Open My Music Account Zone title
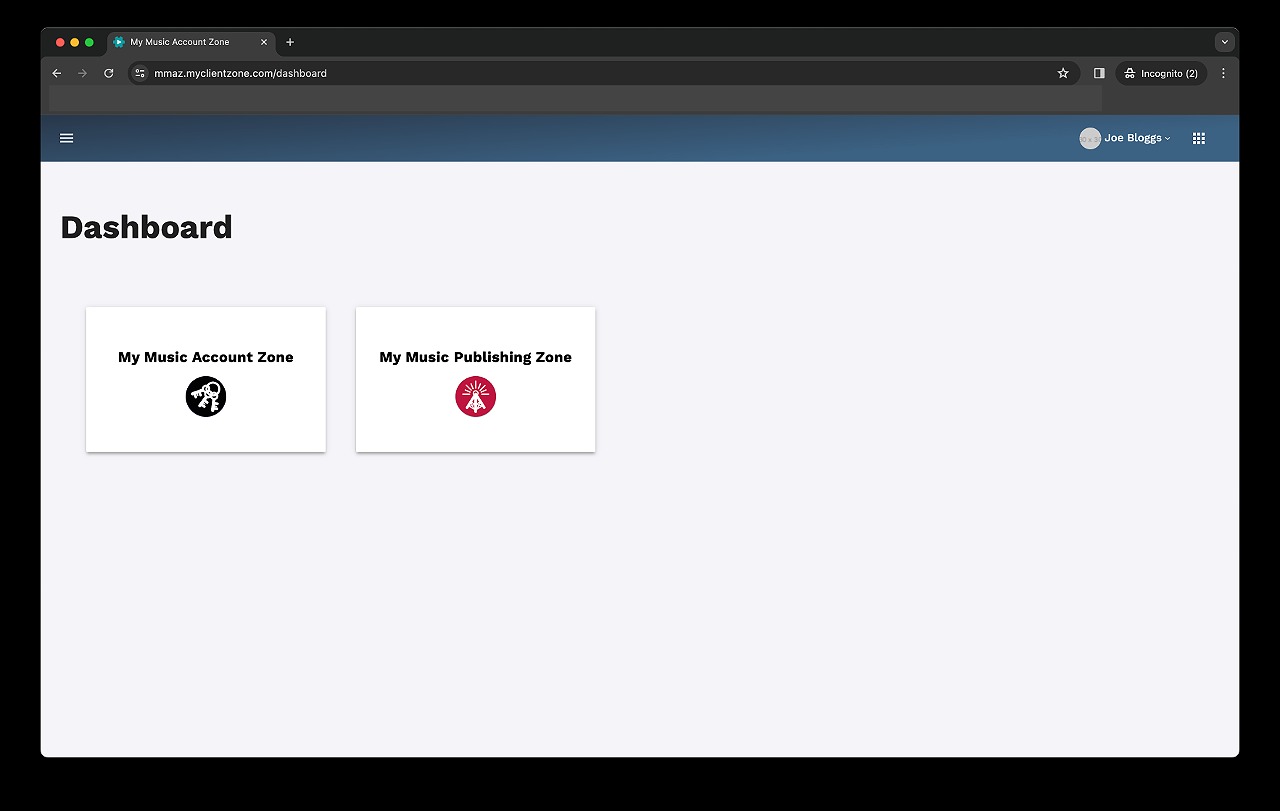1280x811 pixels. coord(206,357)
